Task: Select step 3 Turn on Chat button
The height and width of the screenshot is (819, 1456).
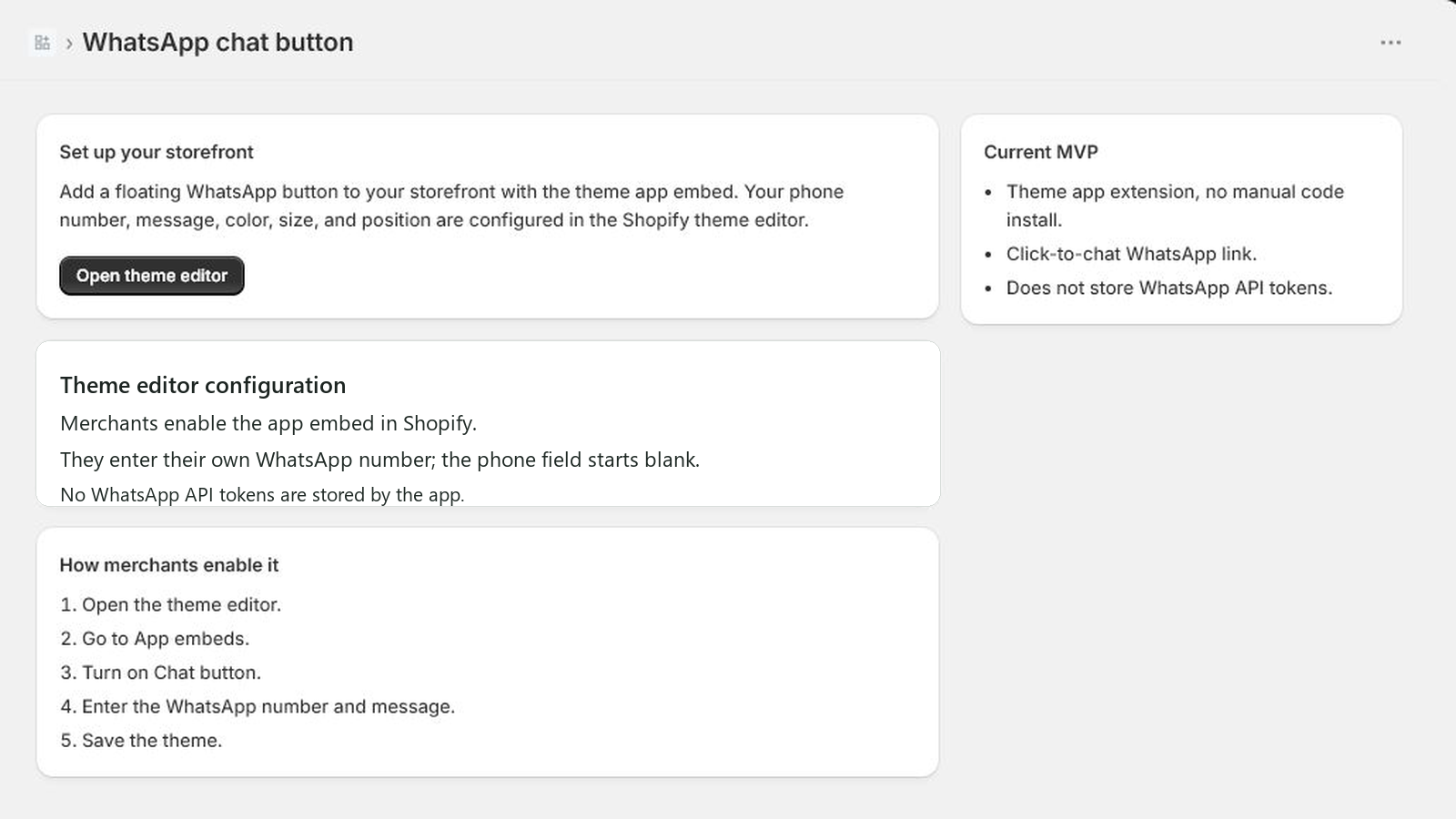Action: click(161, 672)
